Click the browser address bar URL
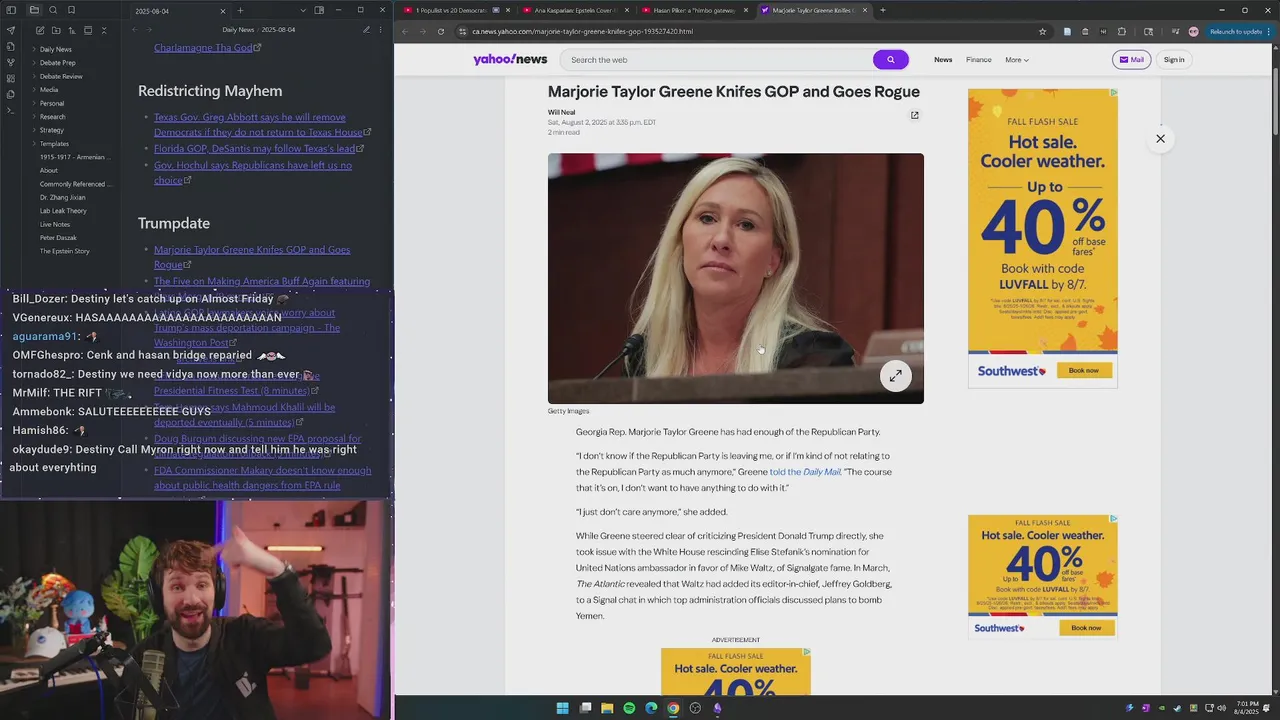 [x=582, y=31]
